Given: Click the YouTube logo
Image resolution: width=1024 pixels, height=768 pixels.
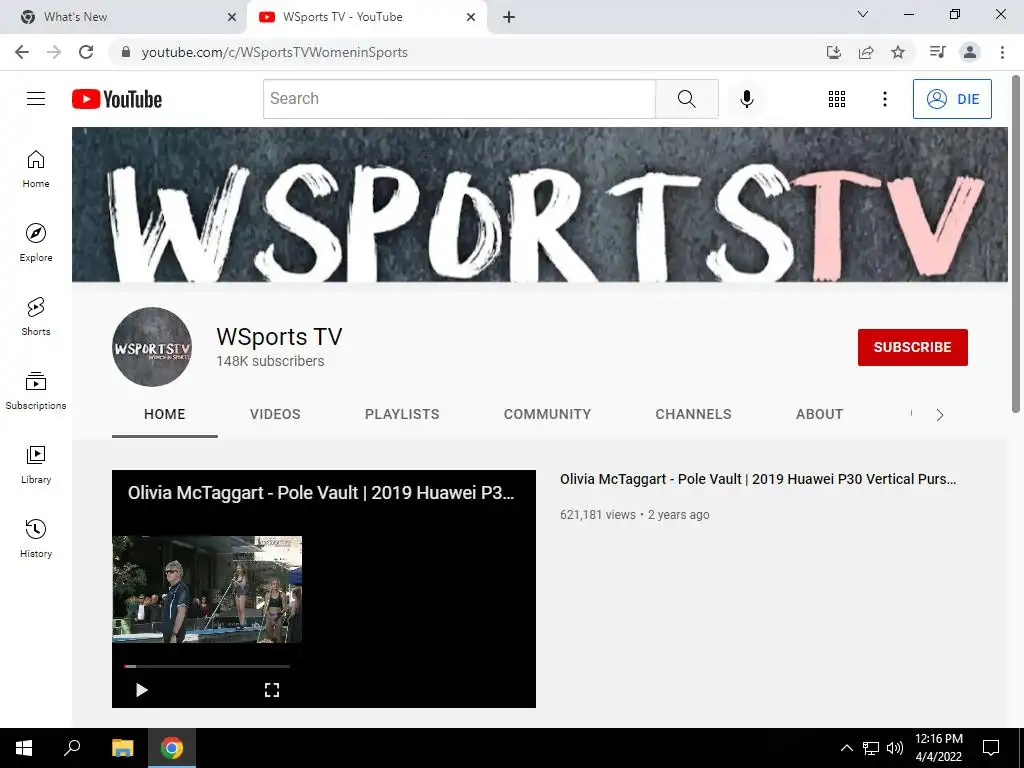Looking at the screenshot, I should pos(117,99).
